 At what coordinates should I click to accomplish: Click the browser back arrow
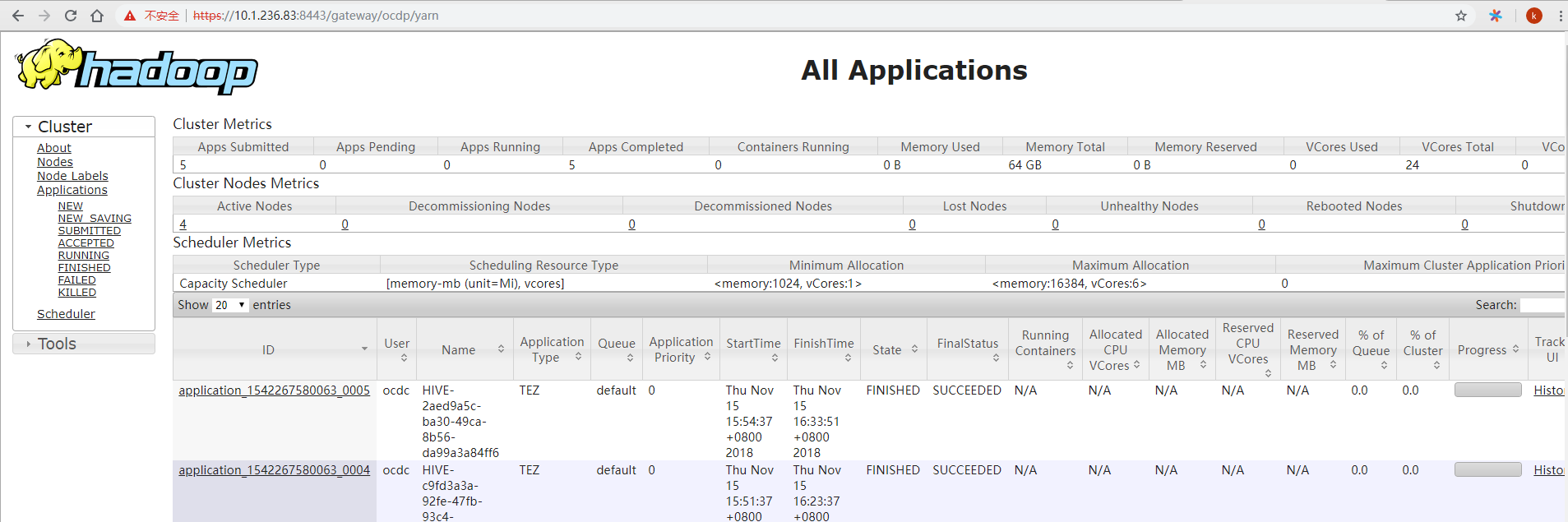(18, 16)
